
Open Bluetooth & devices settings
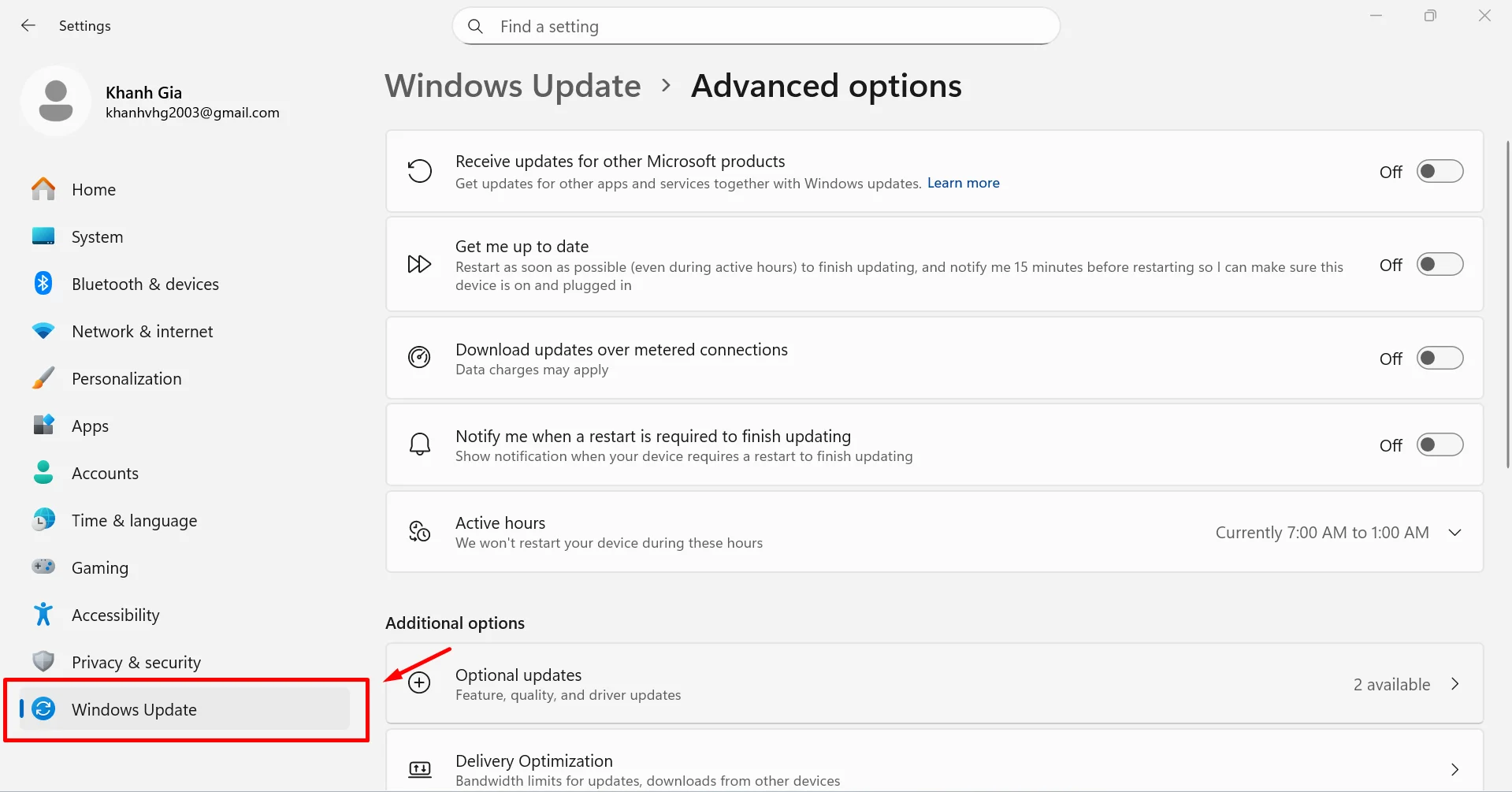point(184,284)
